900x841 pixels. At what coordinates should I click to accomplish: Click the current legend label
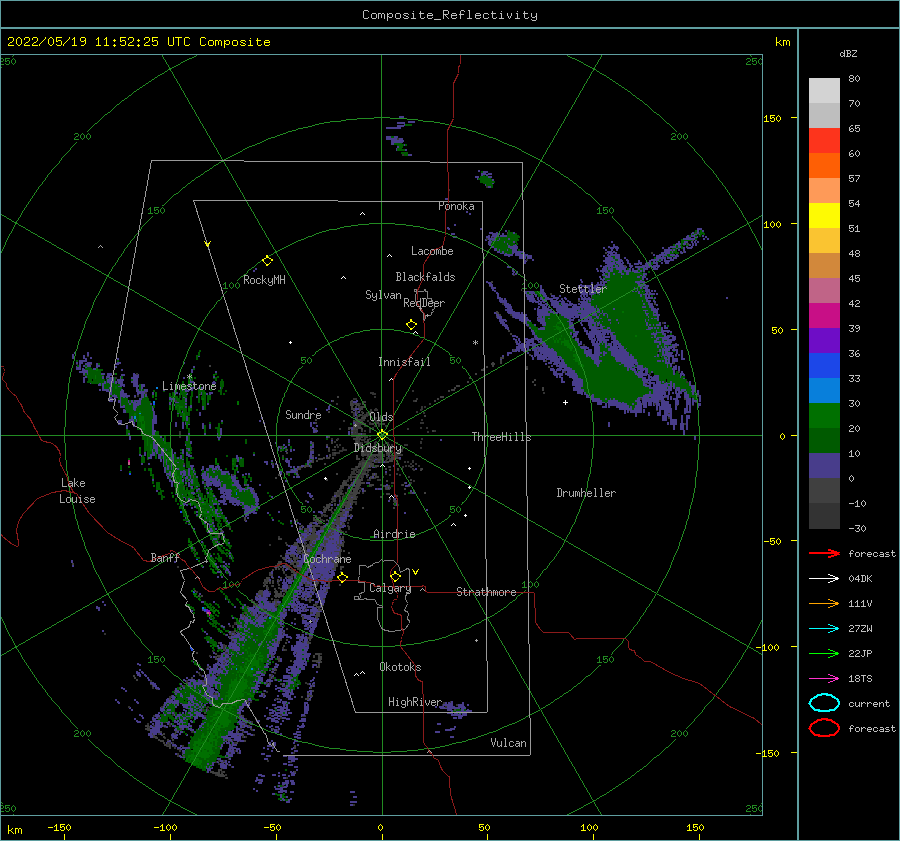coord(869,704)
